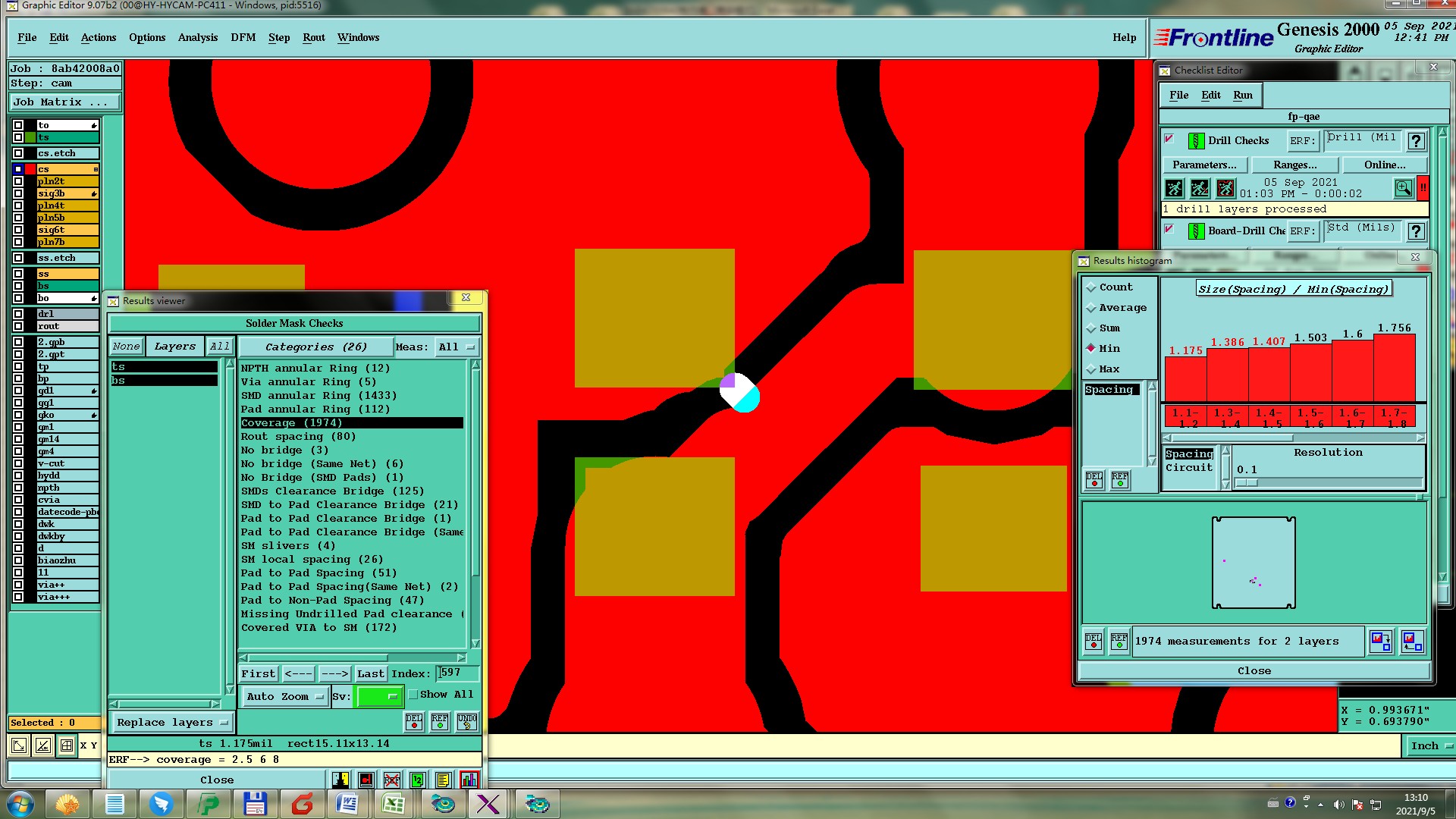The width and height of the screenshot is (1456, 819).
Task: Toggle the Show All checkbox
Action: [x=413, y=695]
